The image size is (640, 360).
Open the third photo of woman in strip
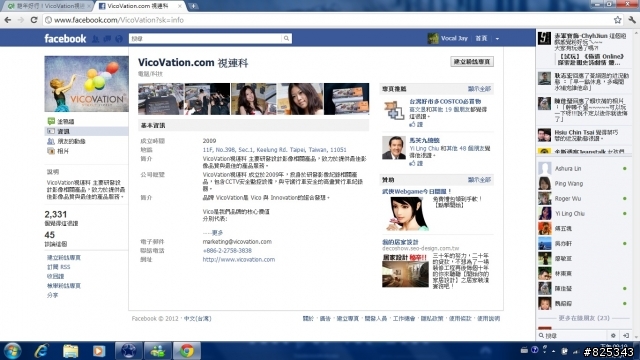253,99
